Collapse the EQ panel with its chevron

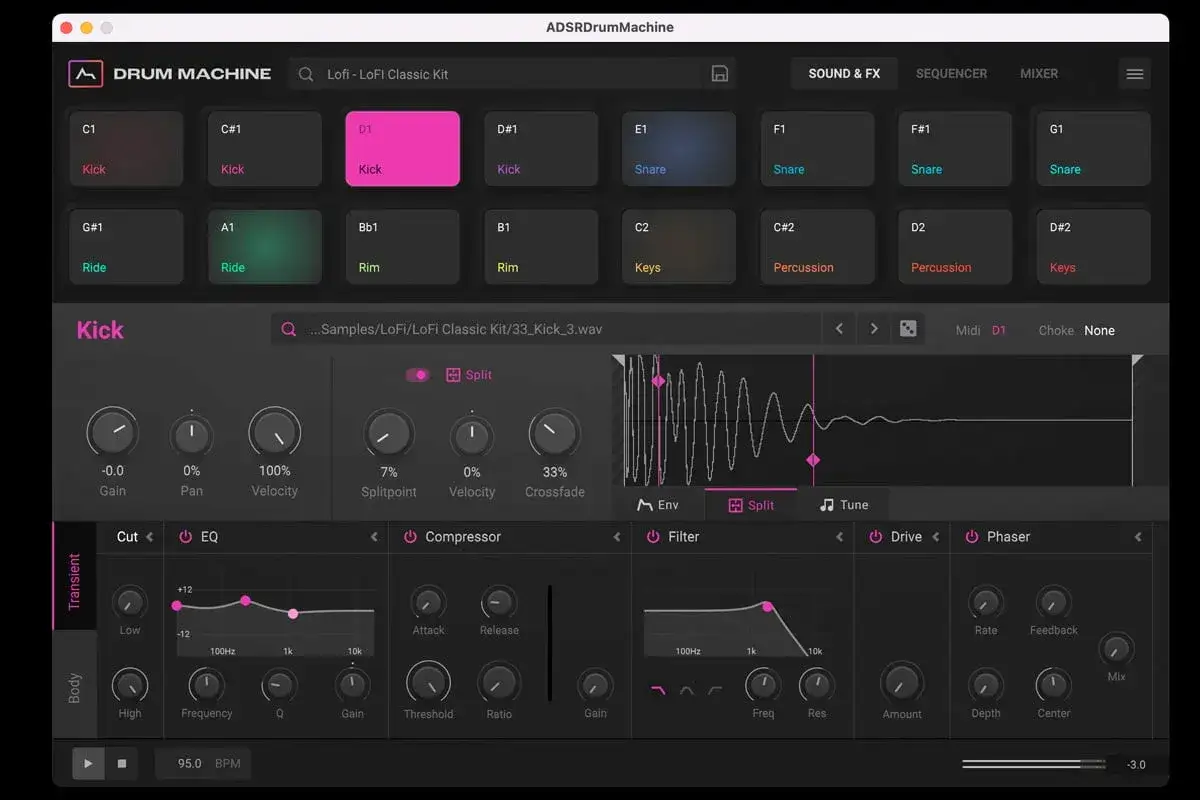[x=375, y=537]
